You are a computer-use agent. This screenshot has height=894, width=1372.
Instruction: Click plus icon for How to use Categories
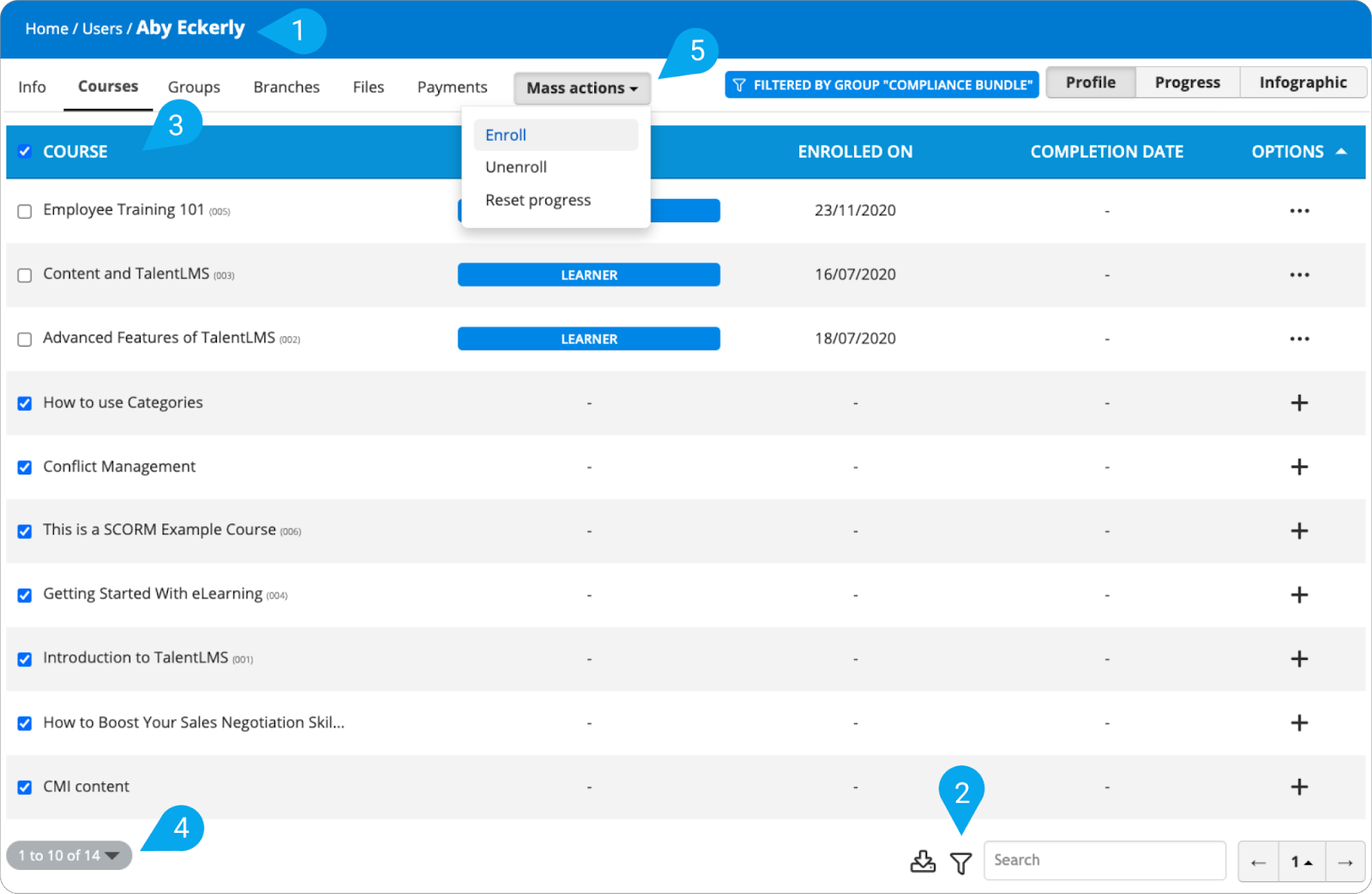[x=1299, y=403]
